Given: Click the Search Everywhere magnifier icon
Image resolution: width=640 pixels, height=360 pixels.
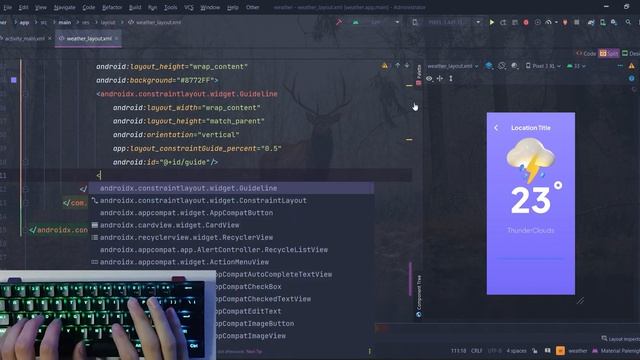Looking at the screenshot, I should [628, 22].
